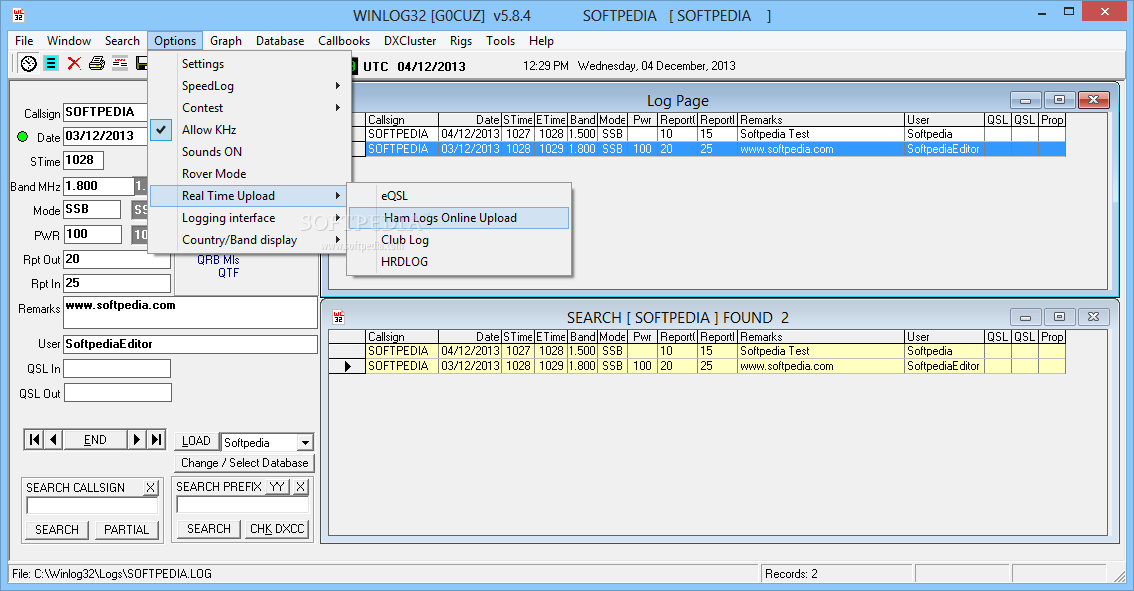Toggle the Allow KHz checked option
1134x591 pixels.
coord(250,130)
